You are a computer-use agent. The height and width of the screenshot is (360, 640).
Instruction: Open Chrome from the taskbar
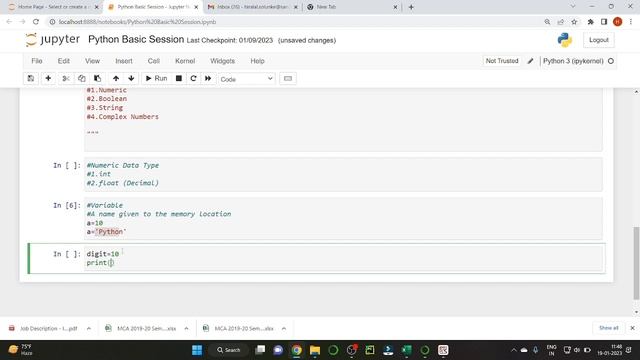pos(297,350)
